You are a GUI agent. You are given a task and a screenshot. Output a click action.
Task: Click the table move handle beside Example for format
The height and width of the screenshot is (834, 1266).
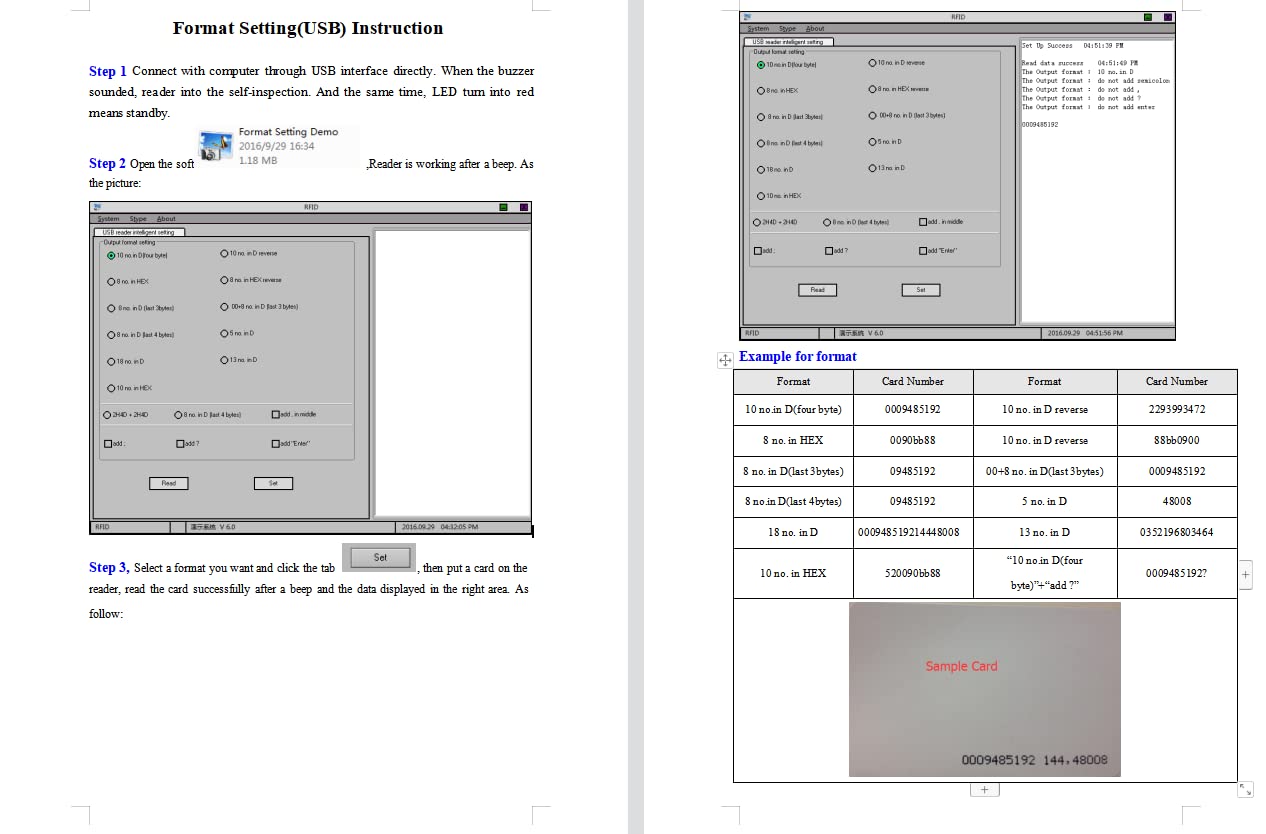(726, 361)
